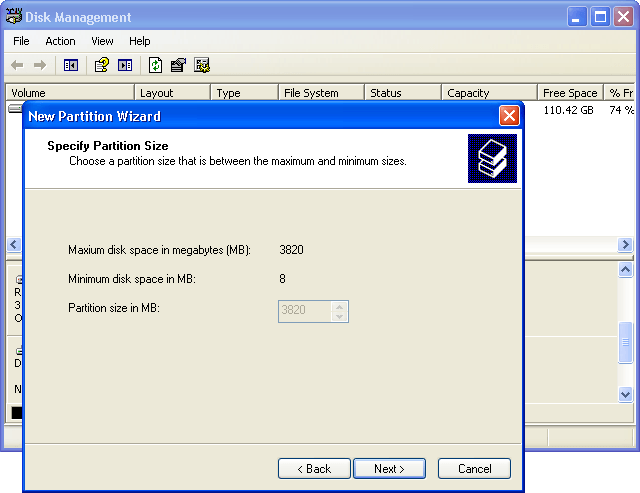
Task: Open the Help menu
Action: tap(140, 41)
